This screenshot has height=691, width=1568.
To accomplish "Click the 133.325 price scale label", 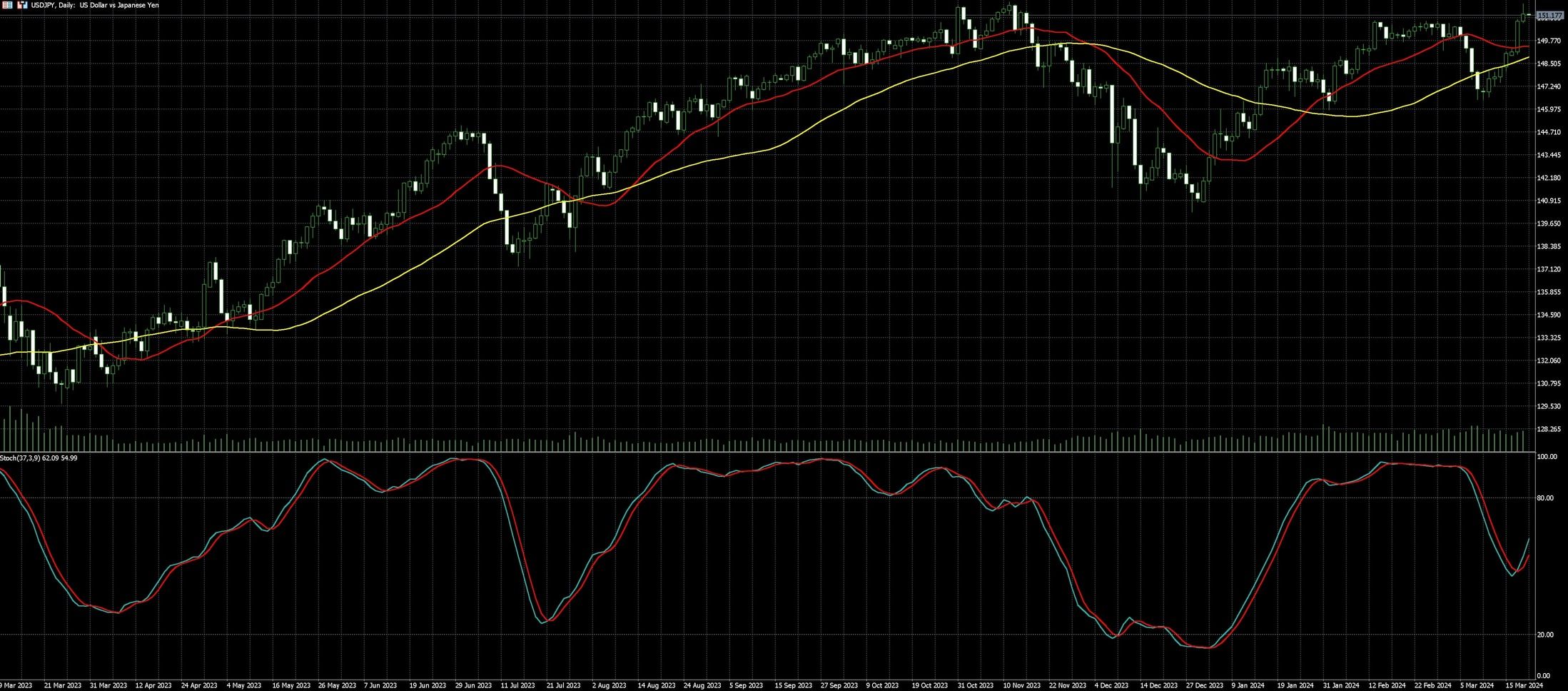I will [1549, 338].
